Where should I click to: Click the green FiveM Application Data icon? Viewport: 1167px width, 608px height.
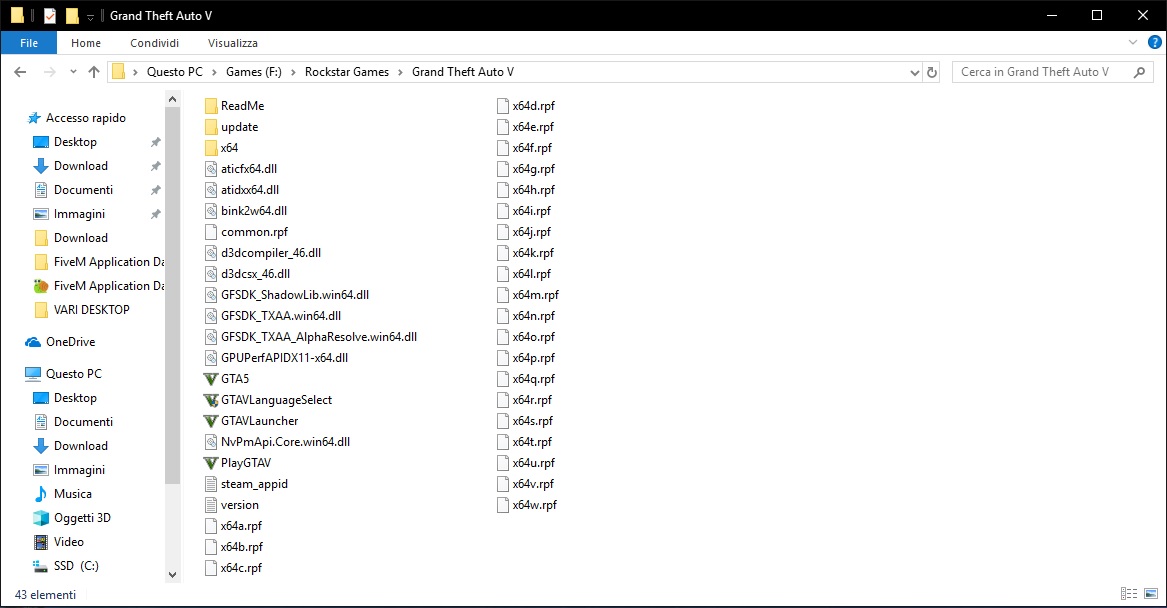tap(41, 286)
